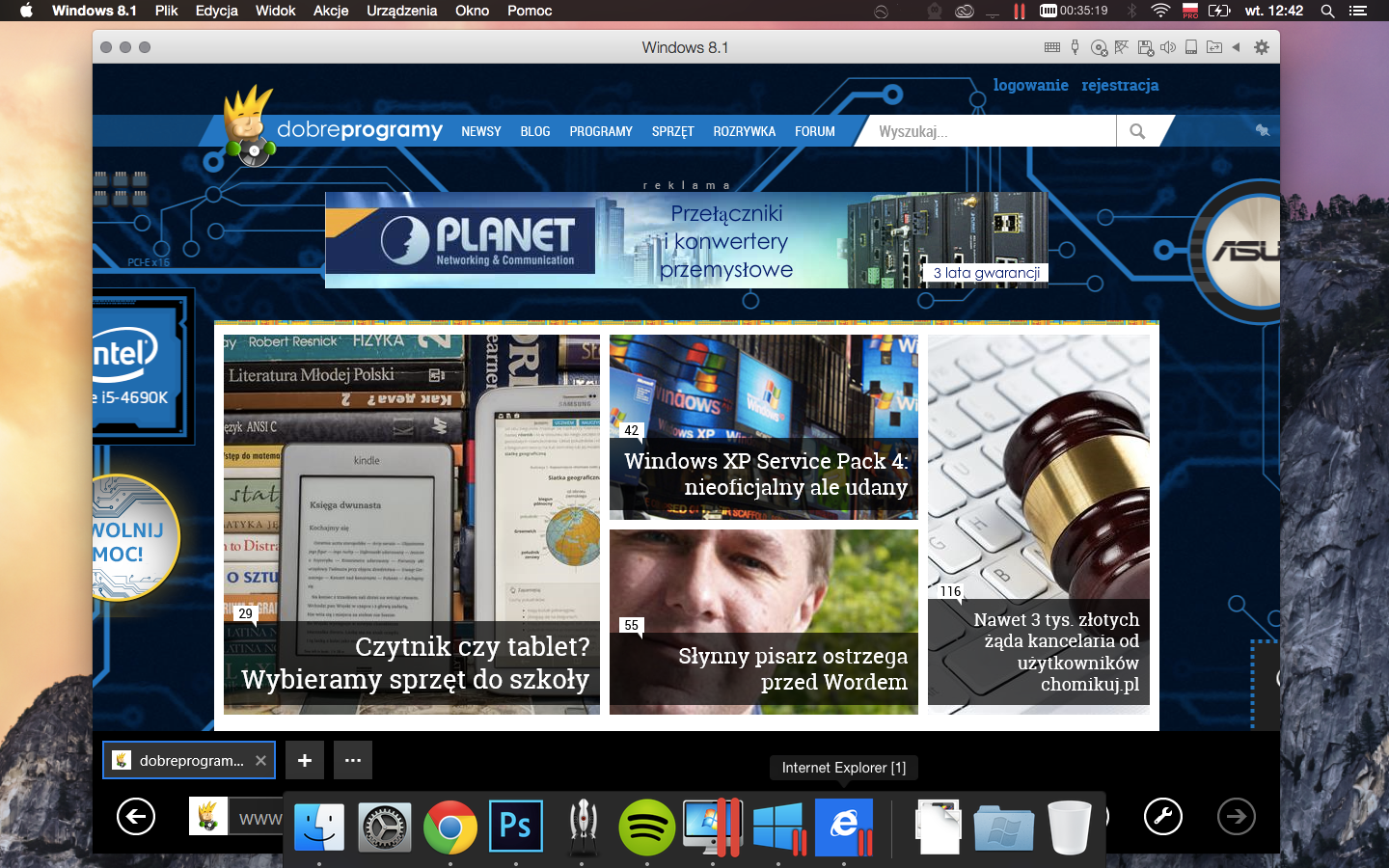
Task: Open the Windows XP Service Pack 4 article
Action: click(764, 427)
